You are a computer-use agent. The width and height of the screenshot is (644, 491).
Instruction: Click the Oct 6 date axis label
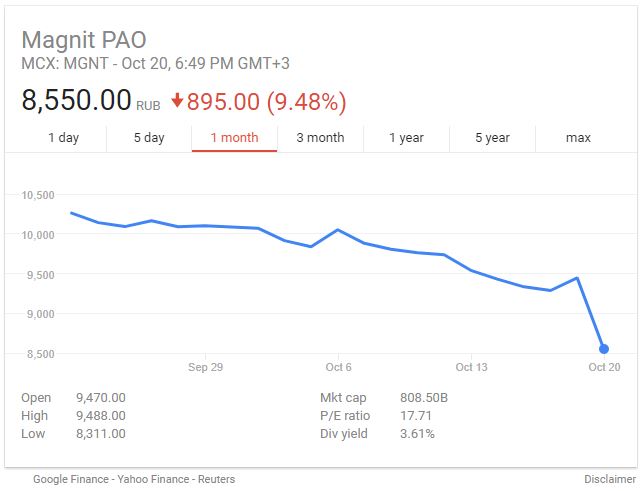pyautogui.click(x=338, y=367)
